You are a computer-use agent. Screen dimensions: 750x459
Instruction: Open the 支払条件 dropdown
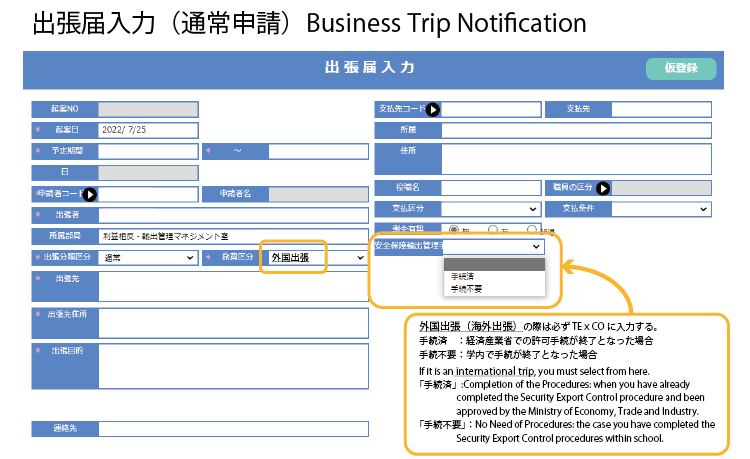[x=661, y=209]
